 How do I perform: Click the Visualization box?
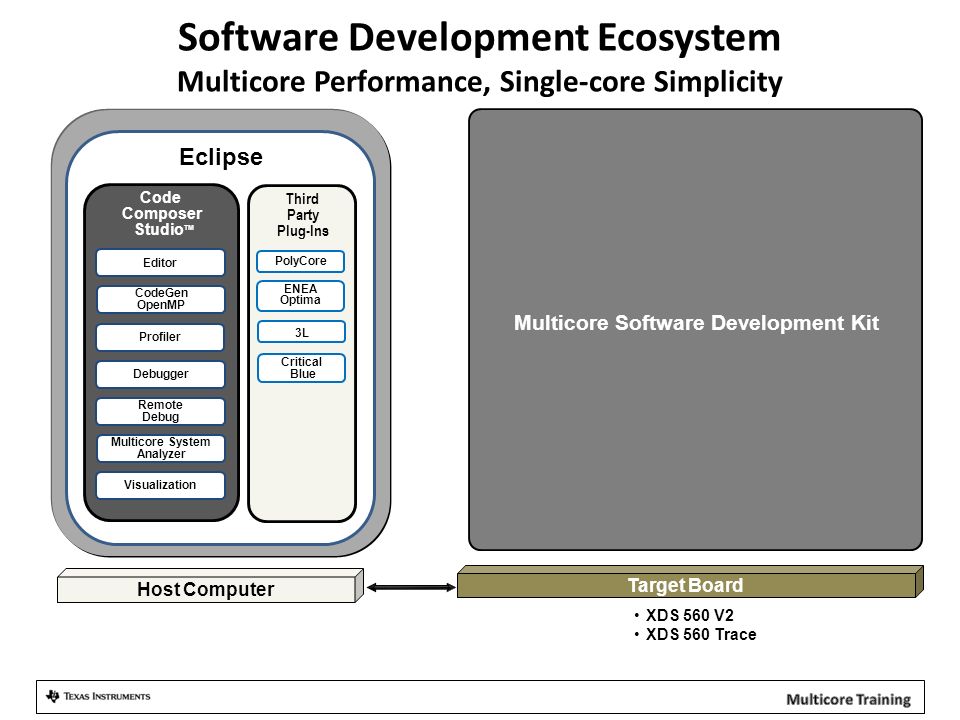coord(160,485)
